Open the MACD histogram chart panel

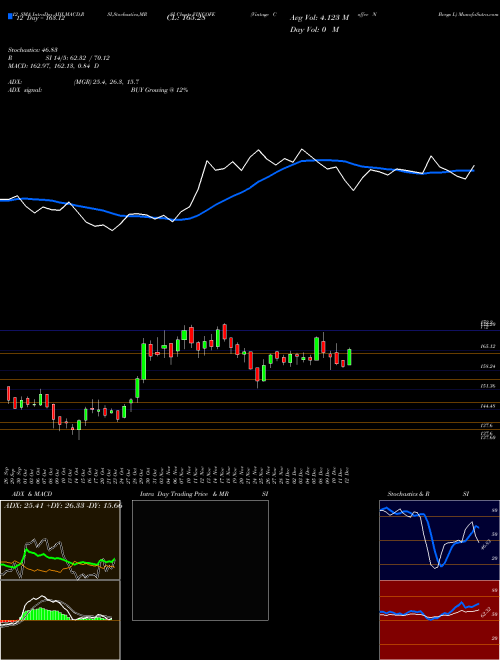click(x=60, y=620)
